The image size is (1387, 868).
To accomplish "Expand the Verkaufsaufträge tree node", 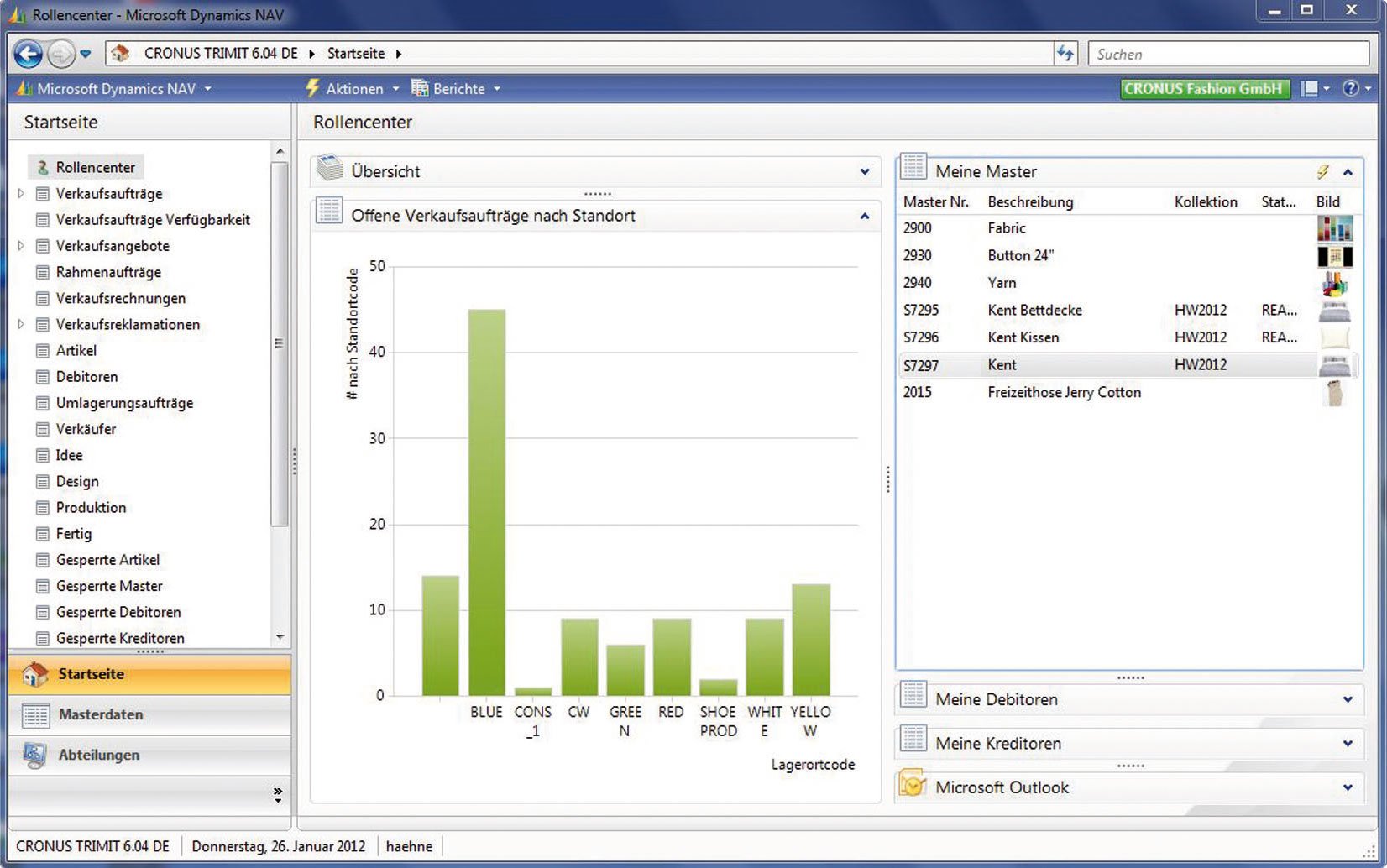I will [21, 193].
